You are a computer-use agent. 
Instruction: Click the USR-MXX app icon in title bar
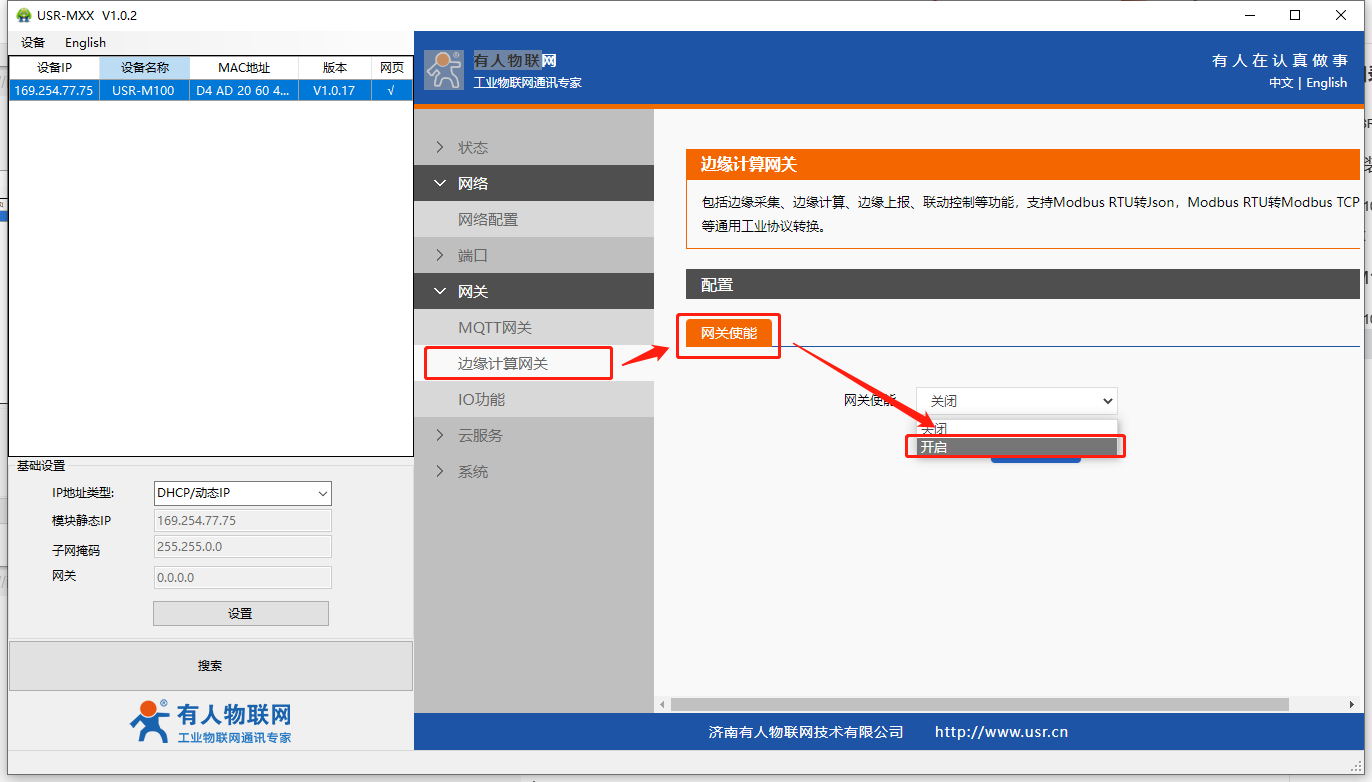23,15
